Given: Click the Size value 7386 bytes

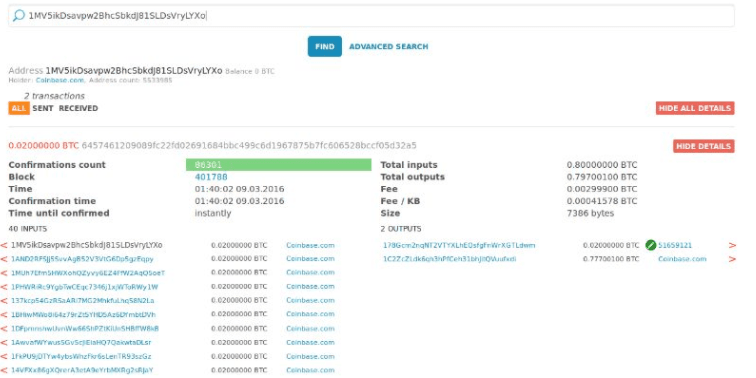Looking at the screenshot, I should [x=591, y=213].
